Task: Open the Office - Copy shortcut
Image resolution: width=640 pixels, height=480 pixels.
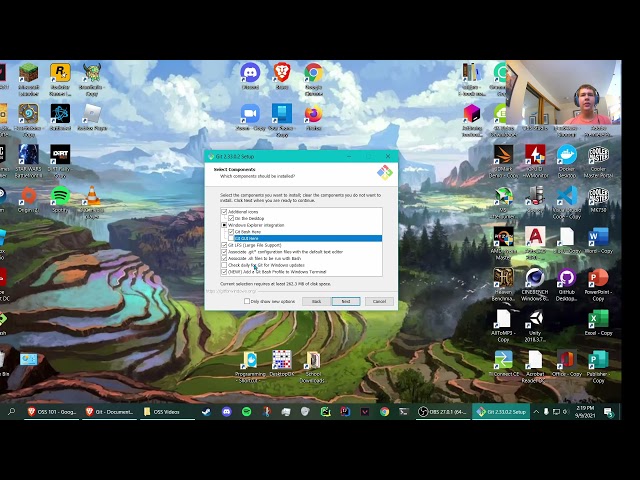Action: point(567,363)
